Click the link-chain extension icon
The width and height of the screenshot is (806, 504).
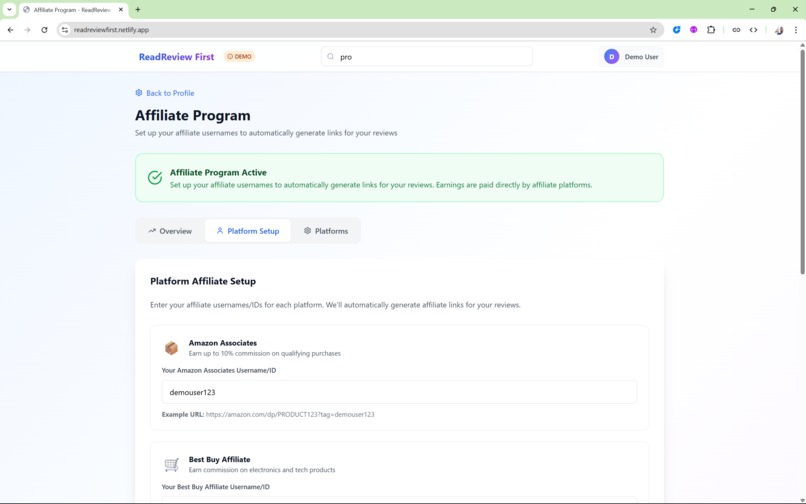coord(736,30)
